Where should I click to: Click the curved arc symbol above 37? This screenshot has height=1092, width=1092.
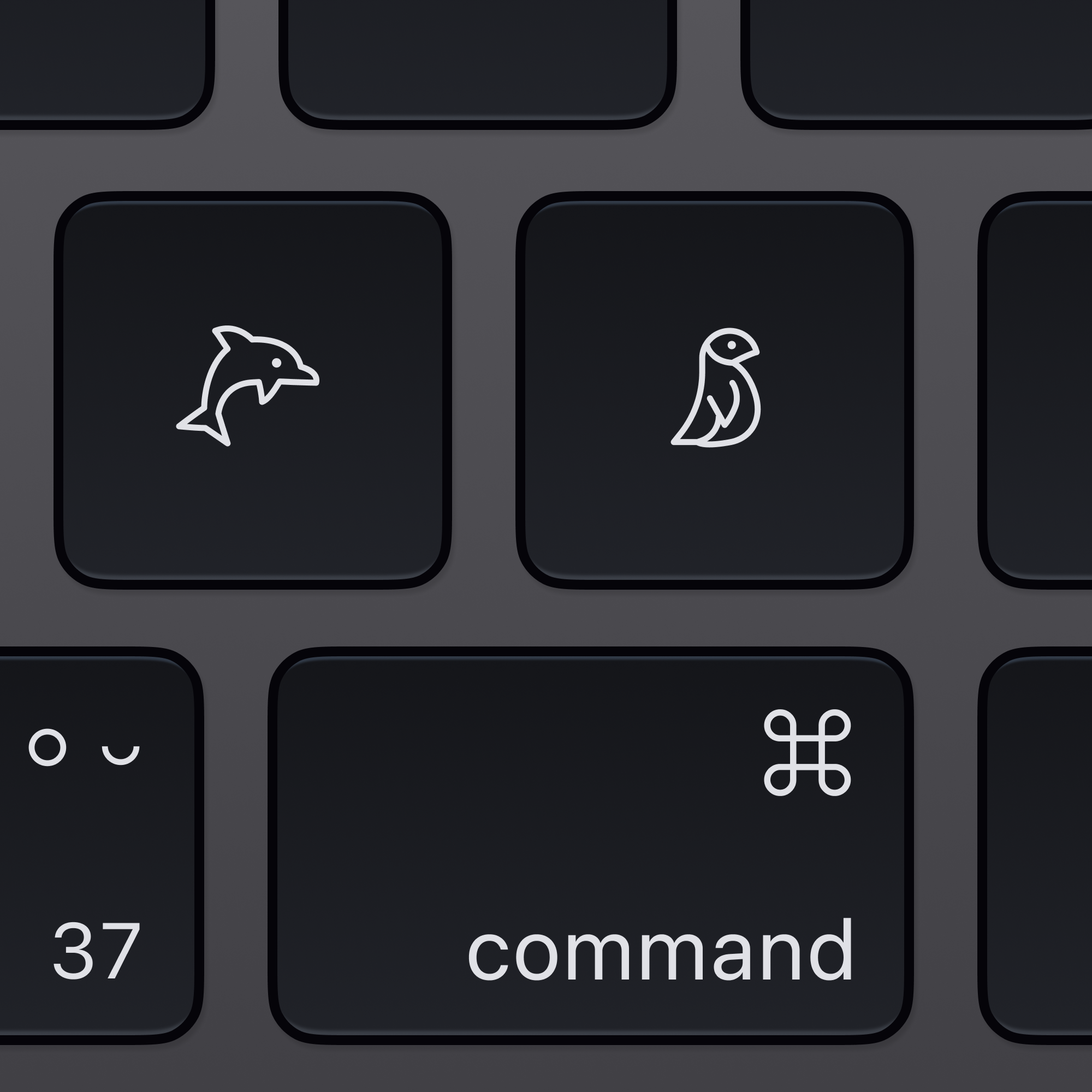click(x=120, y=755)
